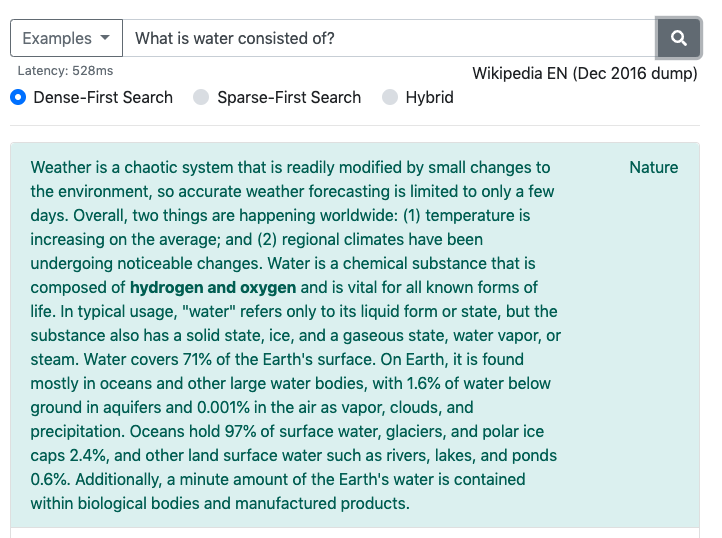Screen dimensions: 722x538
Task: Click the bold hydrogen and oxygen answer
Action: tap(213, 287)
